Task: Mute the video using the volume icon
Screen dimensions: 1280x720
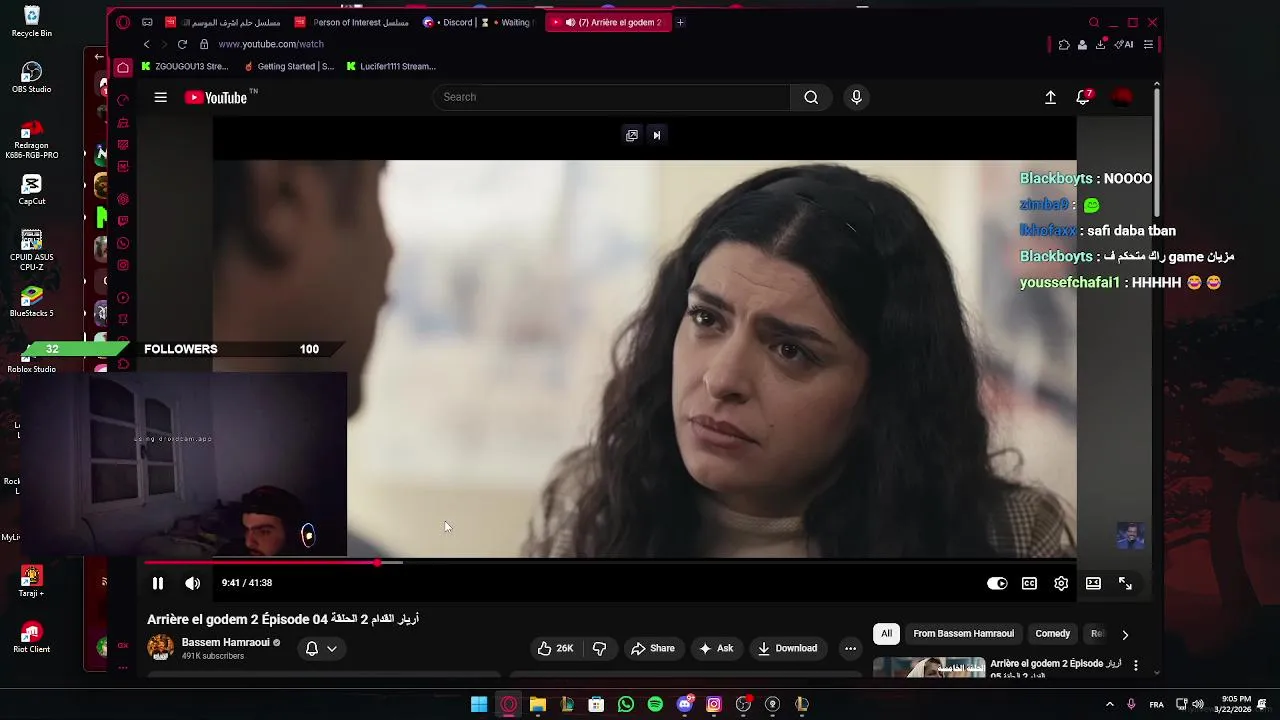Action: coord(192,583)
